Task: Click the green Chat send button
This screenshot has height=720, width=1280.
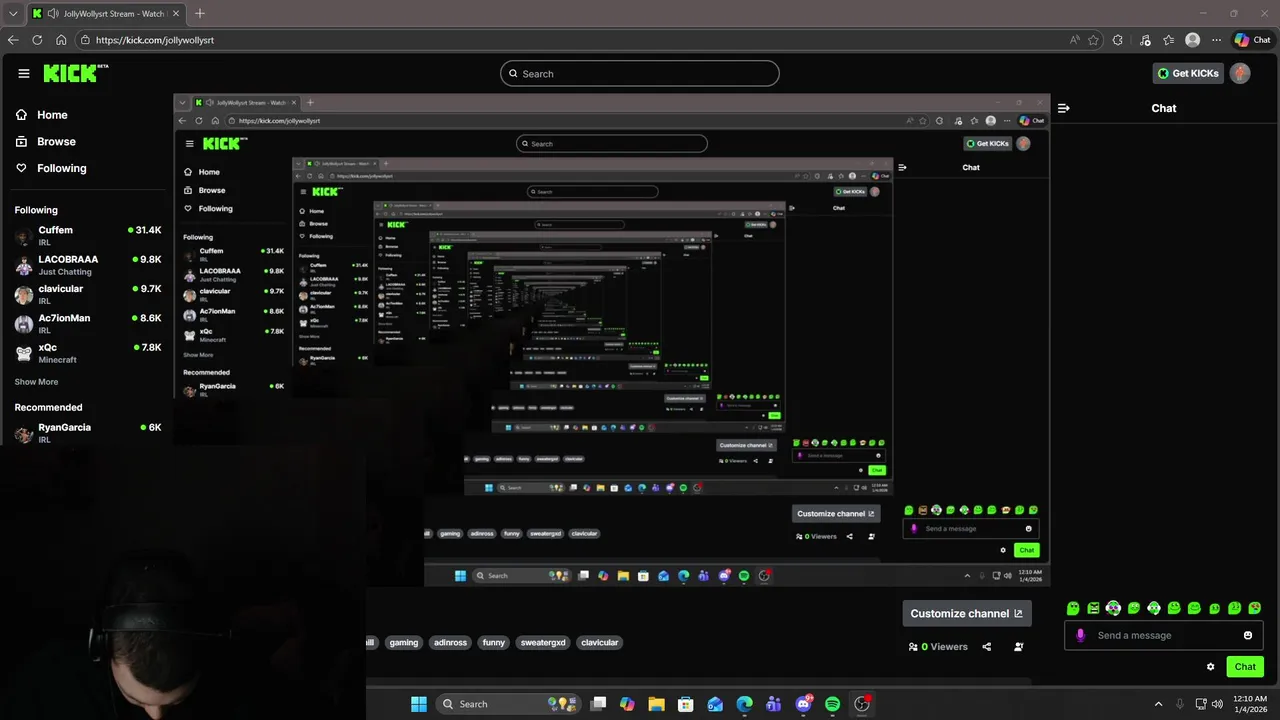Action: pyautogui.click(x=1245, y=666)
